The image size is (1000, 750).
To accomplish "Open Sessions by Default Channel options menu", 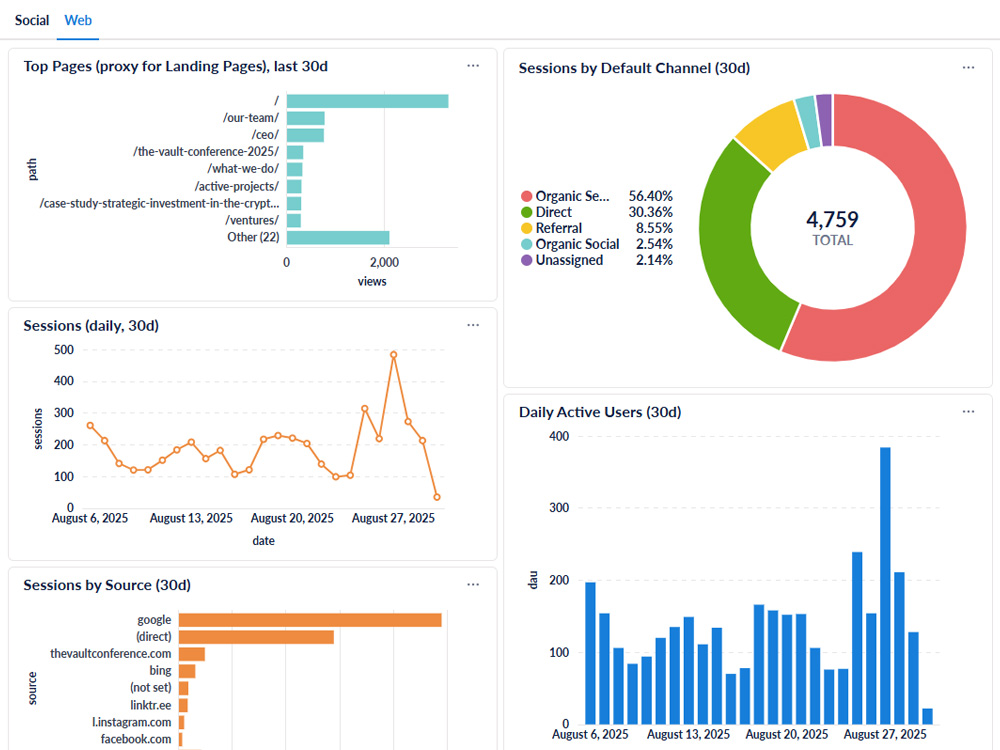I will coord(968,68).
